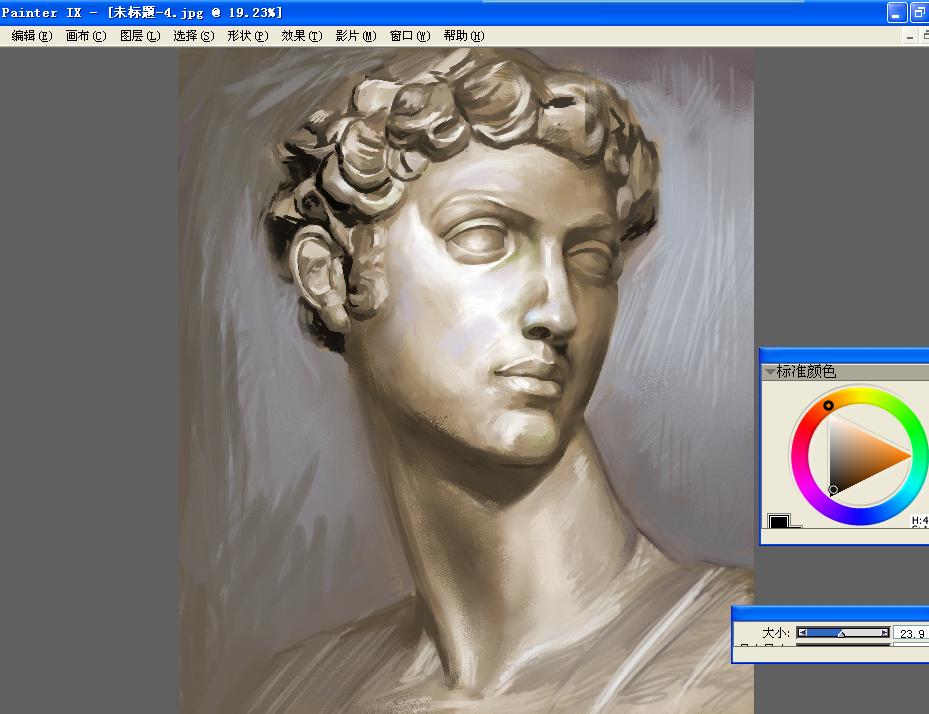Viewport: 929px width, 714px height.
Task: Click the statue's eye on the canvas
Action: (x=480, y=240)
